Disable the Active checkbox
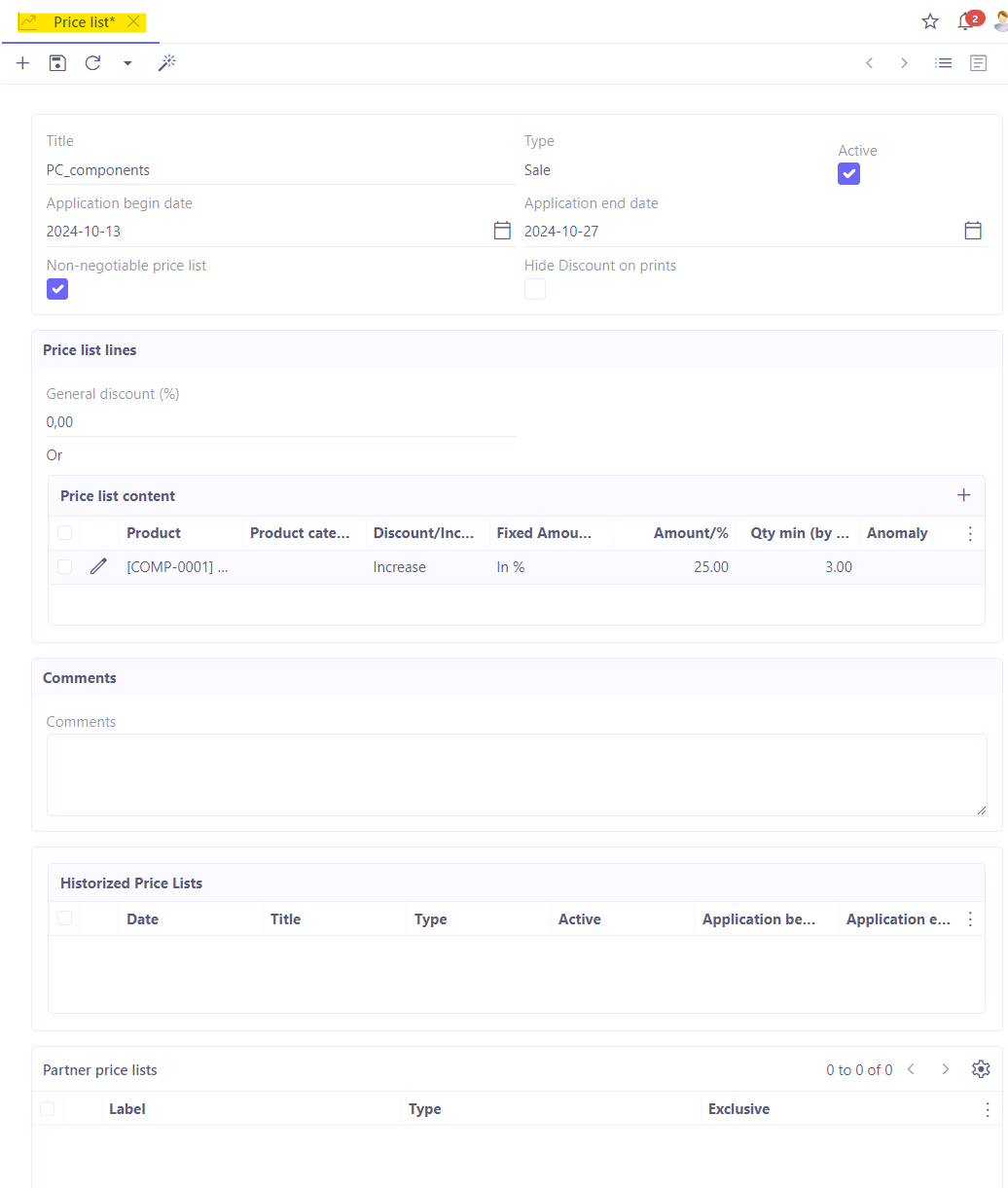Image resolution: width=1008 pixels, height=1188 pixels. point(848,173)
